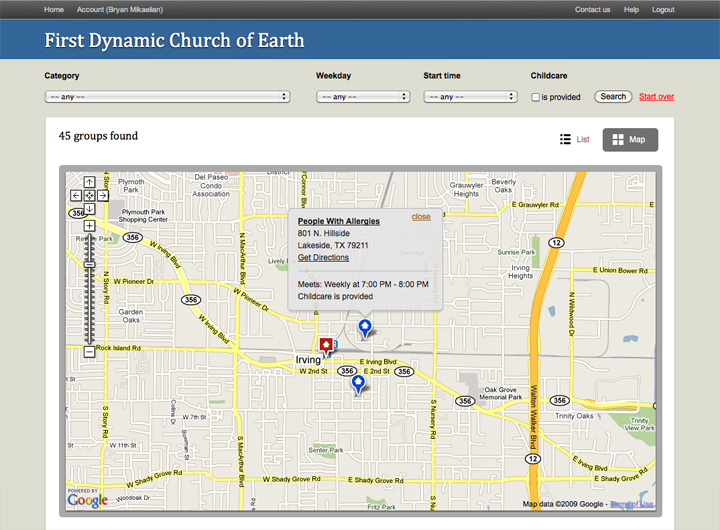The width and height of the screenshot is (720, 530).
Task: Switch to Map view
Action: point(630,140)
